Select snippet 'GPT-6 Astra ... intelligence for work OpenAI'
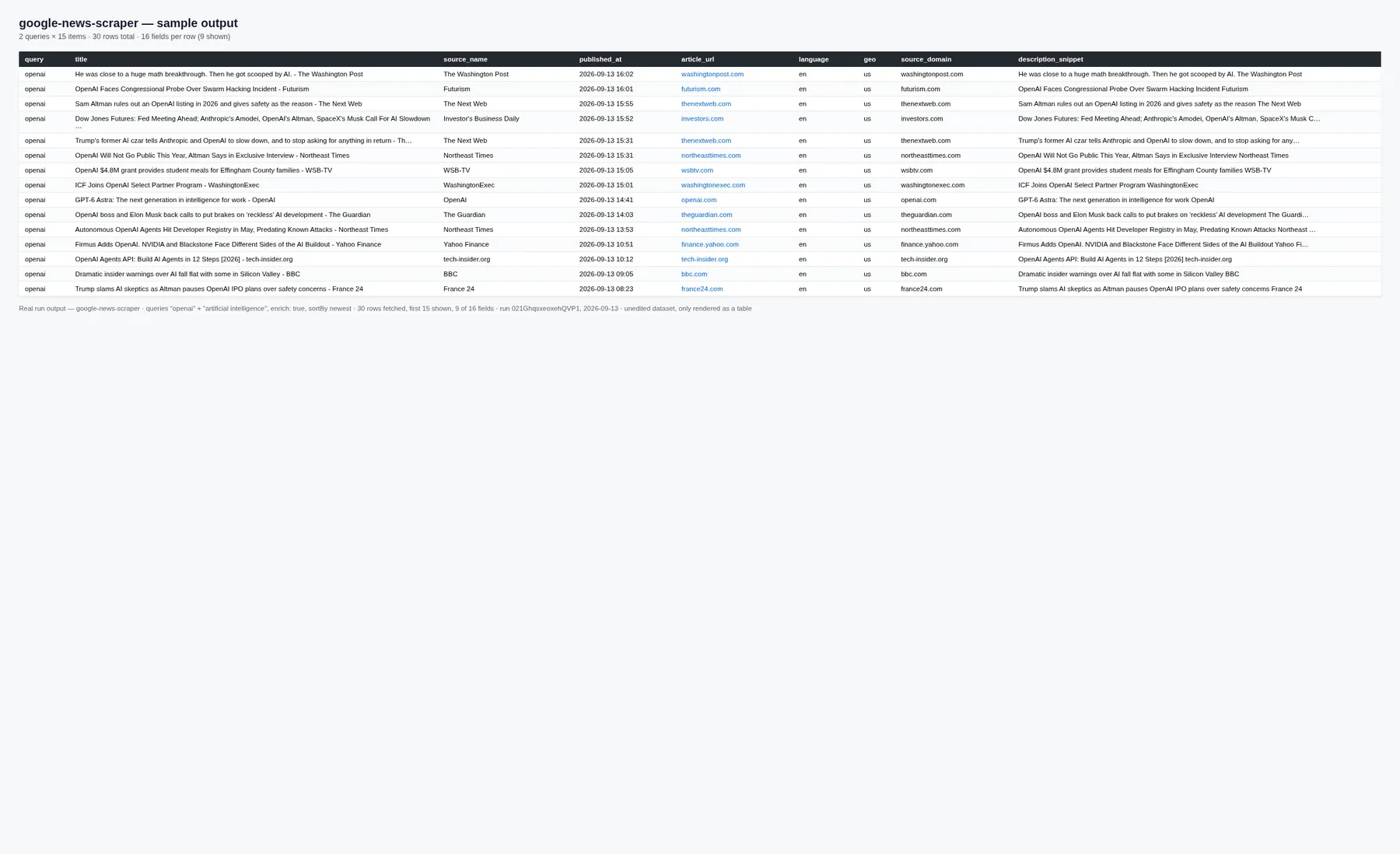 click(x=1116, y=200)
